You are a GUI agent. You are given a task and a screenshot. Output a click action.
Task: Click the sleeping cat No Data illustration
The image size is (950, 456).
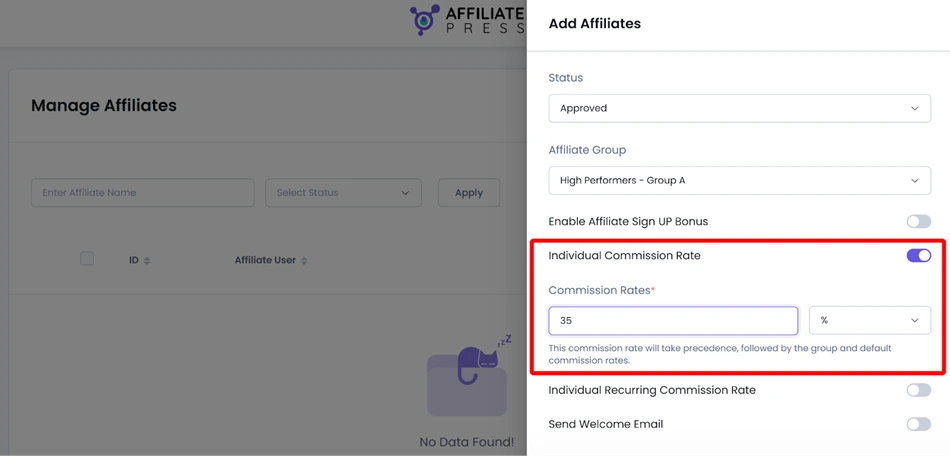(x=468, y=377)
